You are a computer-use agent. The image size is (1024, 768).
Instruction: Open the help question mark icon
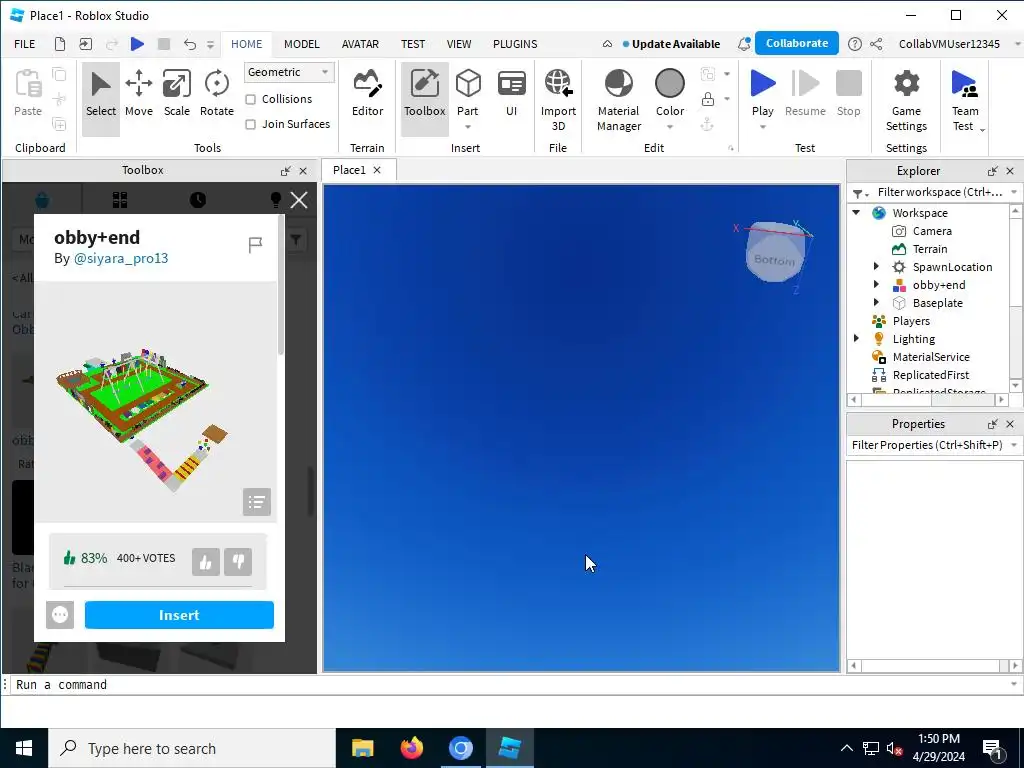854,44
